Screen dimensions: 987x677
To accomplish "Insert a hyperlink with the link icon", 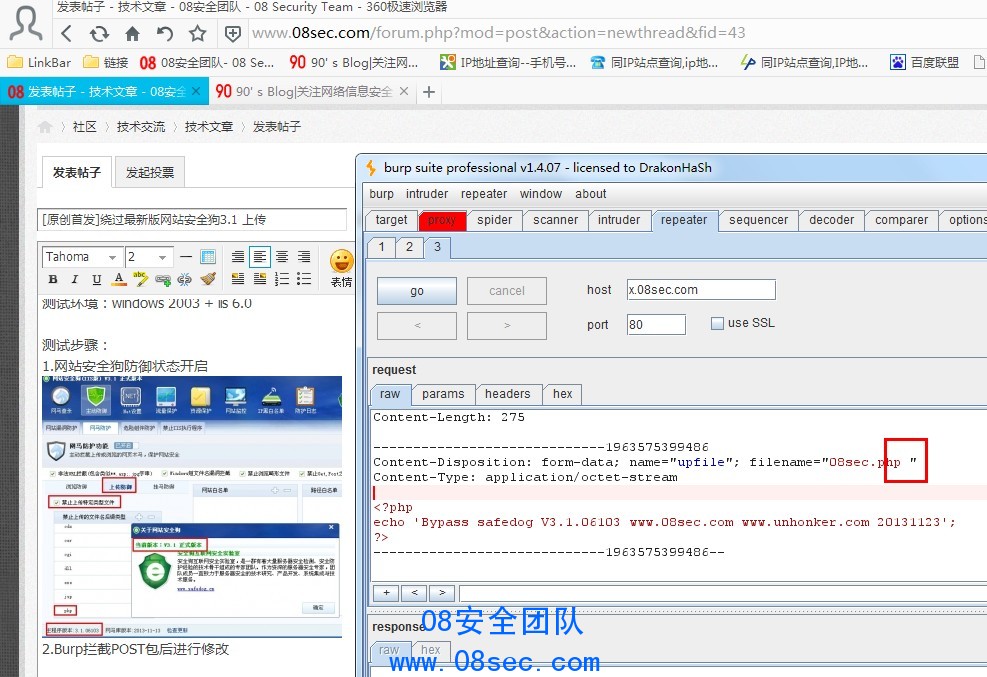I will click(x=163, y=279).
